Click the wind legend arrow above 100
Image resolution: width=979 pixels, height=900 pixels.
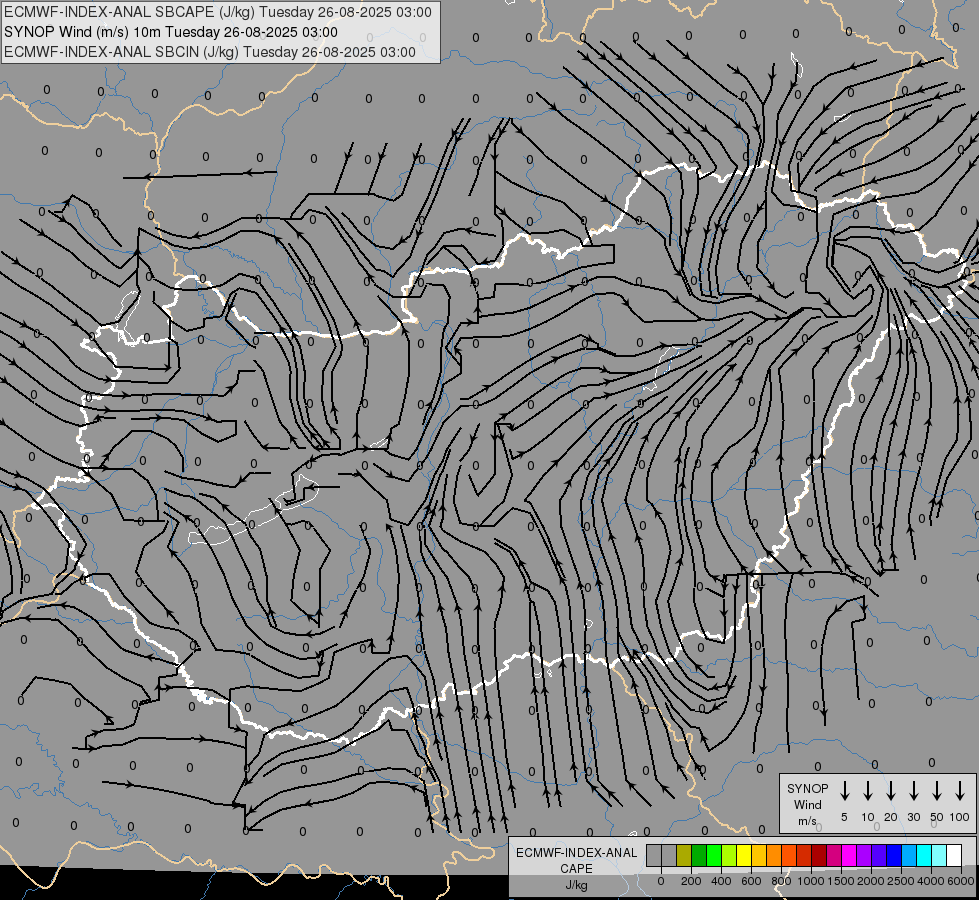point(960,791)
